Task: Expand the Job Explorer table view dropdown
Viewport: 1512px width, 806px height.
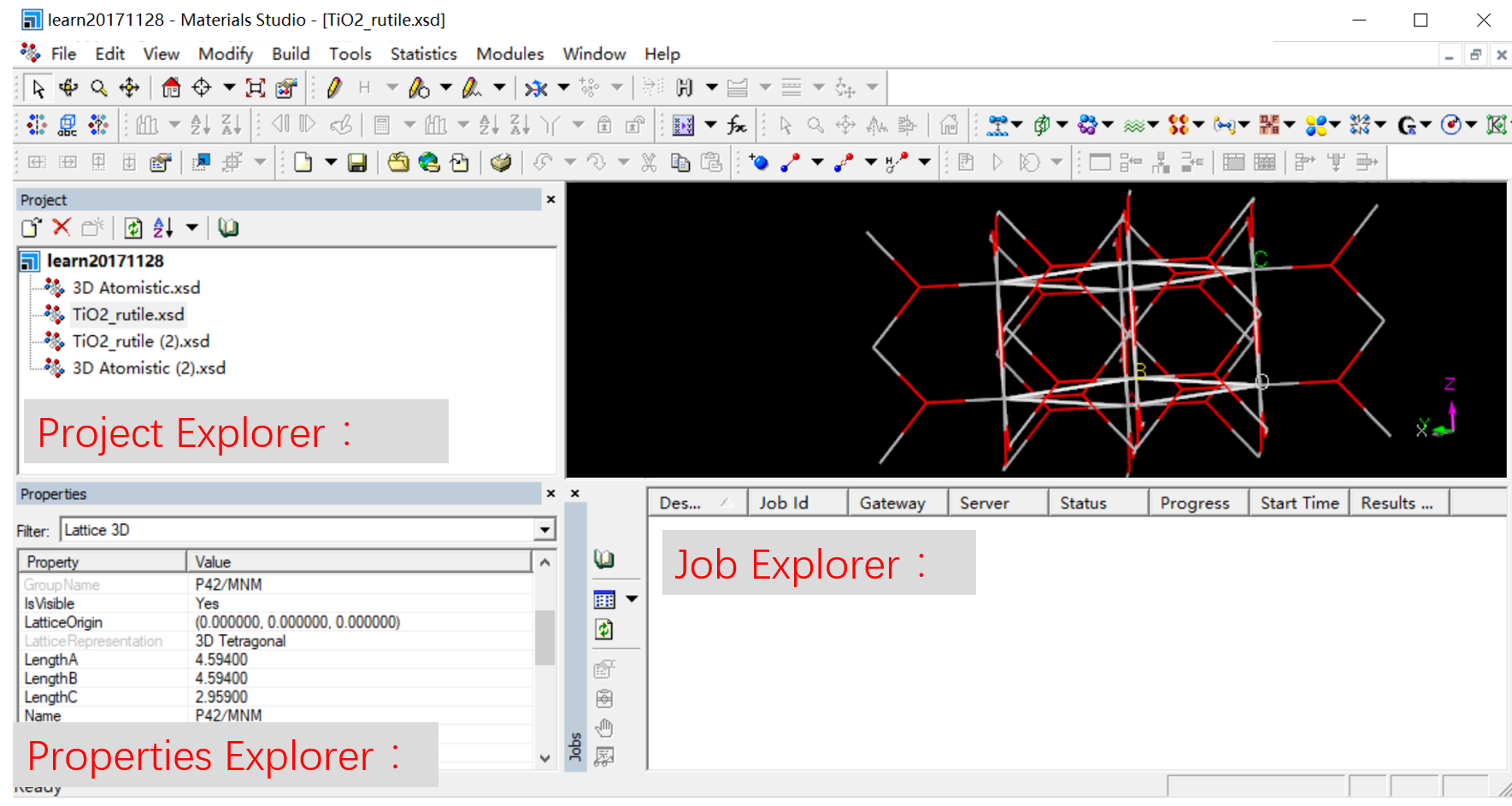Action: pyautogui.click(x=632, y=599)
